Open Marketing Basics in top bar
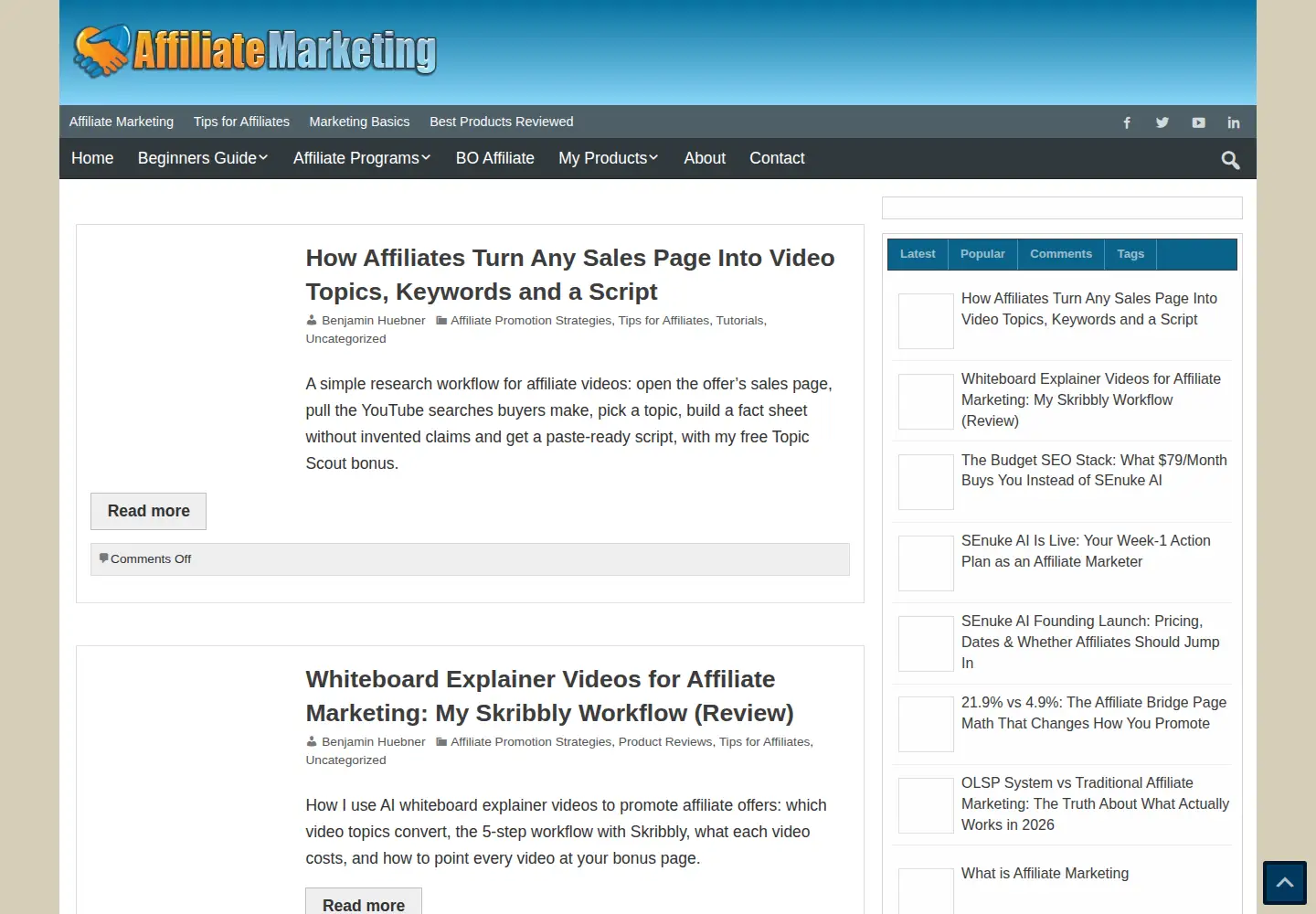 point(359,122)
